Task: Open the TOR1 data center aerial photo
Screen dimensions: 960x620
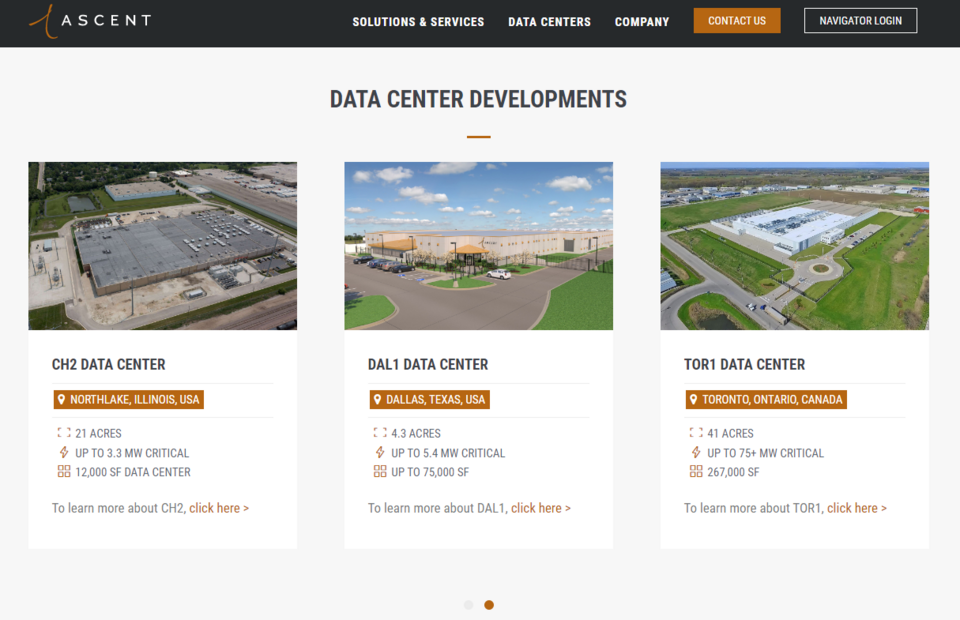Action: coord(795,246)
